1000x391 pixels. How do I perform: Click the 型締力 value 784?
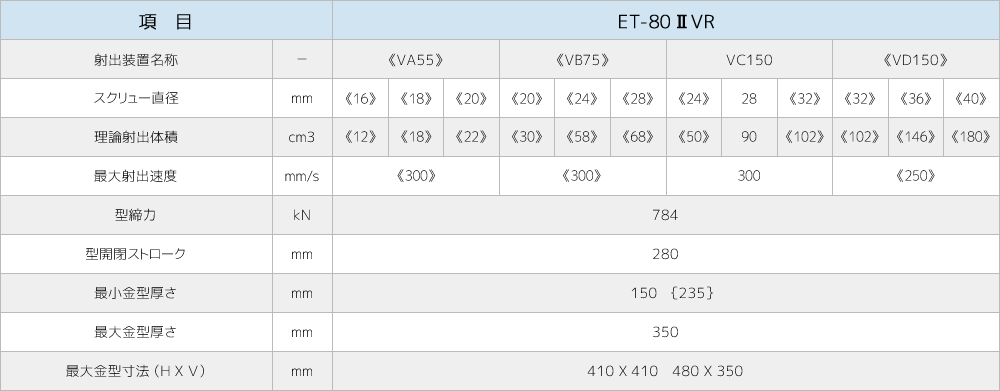tap(666, 215)
